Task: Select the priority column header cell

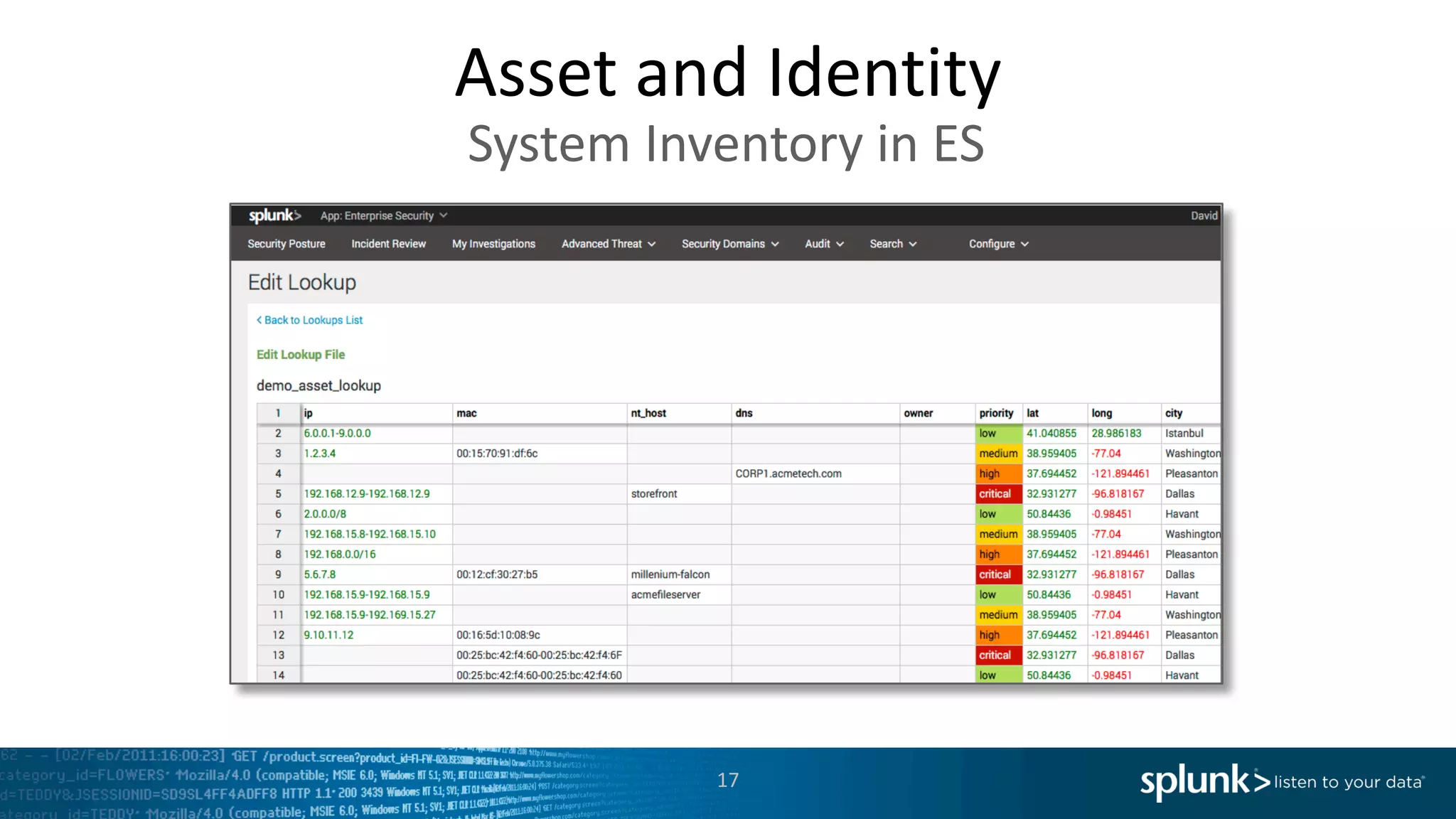Action: 999,413
